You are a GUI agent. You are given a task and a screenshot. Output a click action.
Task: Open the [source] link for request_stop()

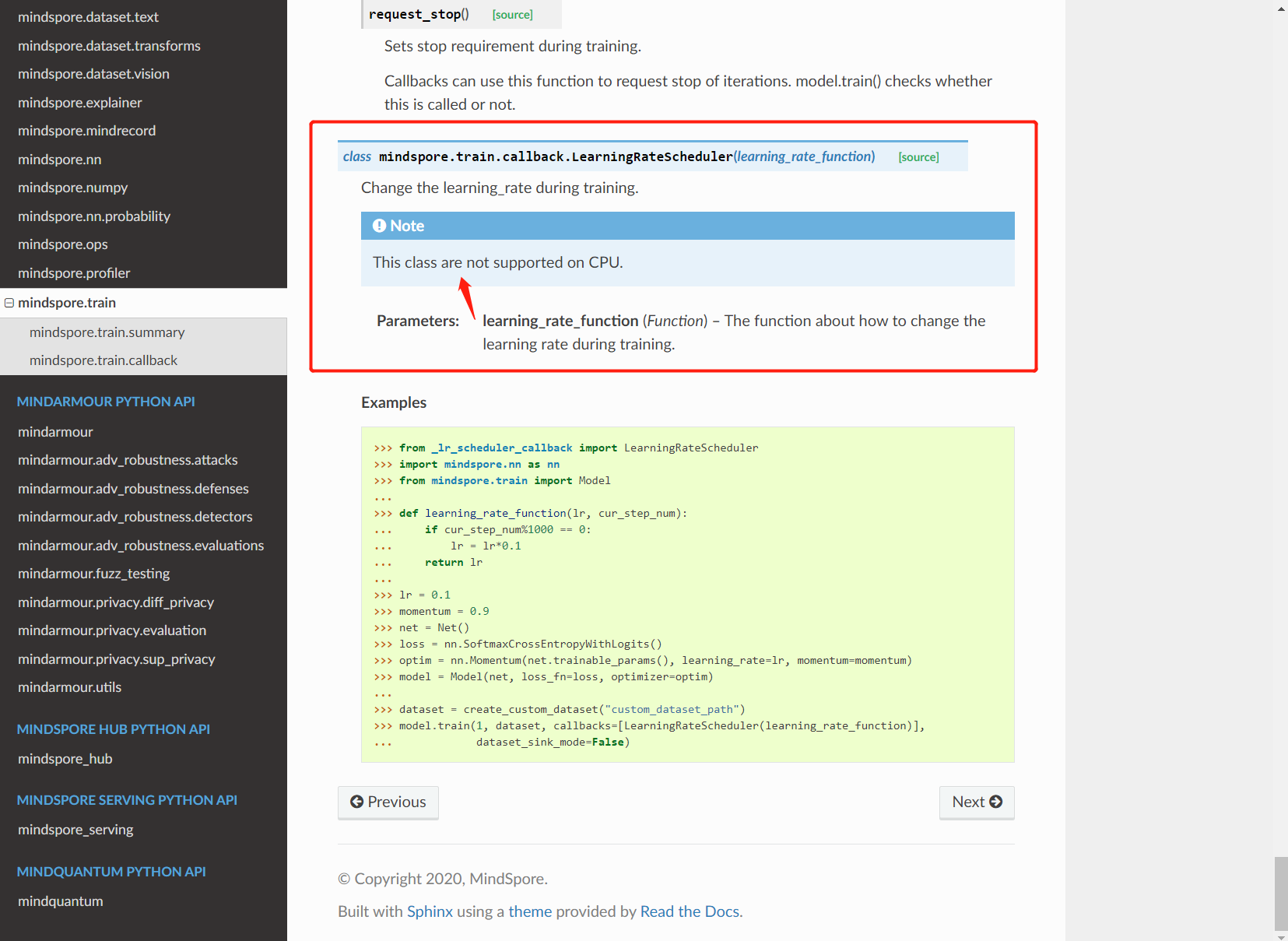point(512,15)
